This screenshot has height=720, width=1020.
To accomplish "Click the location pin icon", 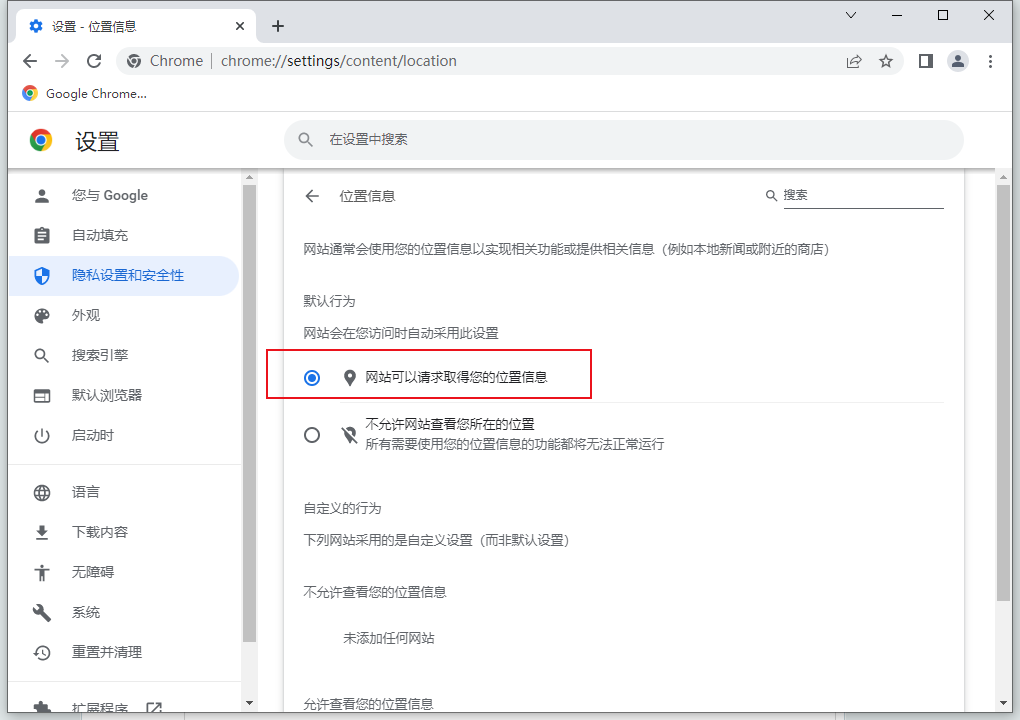I will 349,378.
